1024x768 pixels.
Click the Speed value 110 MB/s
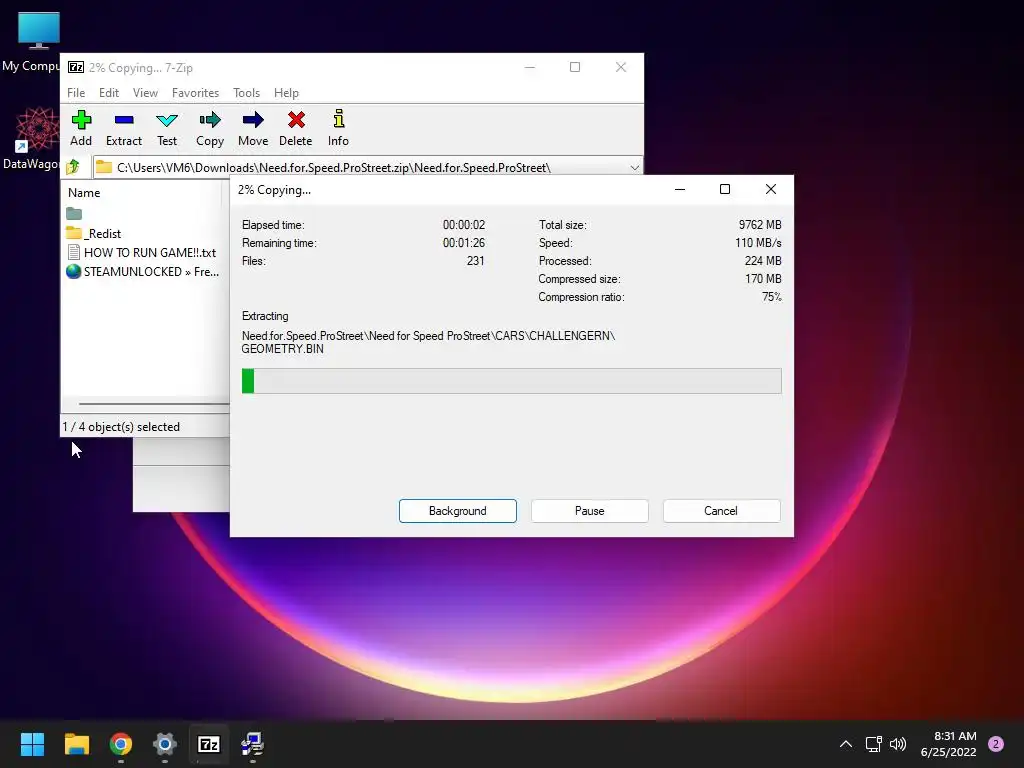pos(758,242)
